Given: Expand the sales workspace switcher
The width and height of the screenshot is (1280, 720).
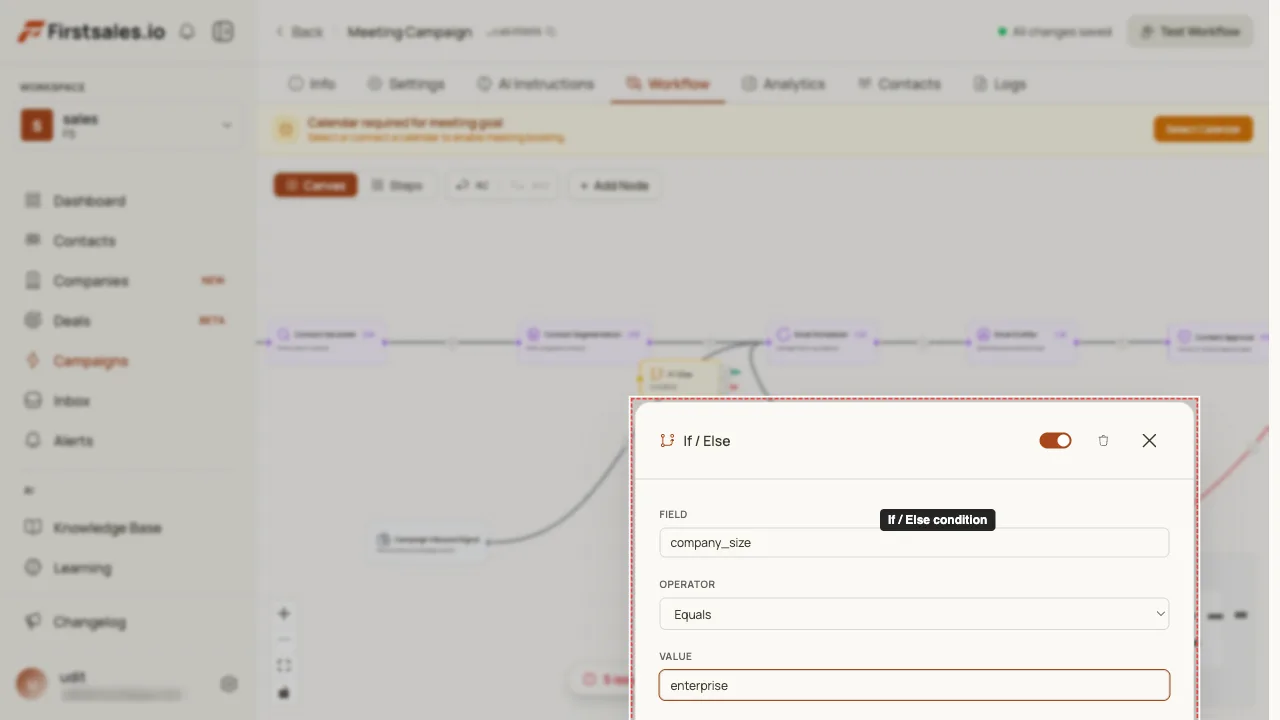Looking at the screenshot, I should point(128,125).
